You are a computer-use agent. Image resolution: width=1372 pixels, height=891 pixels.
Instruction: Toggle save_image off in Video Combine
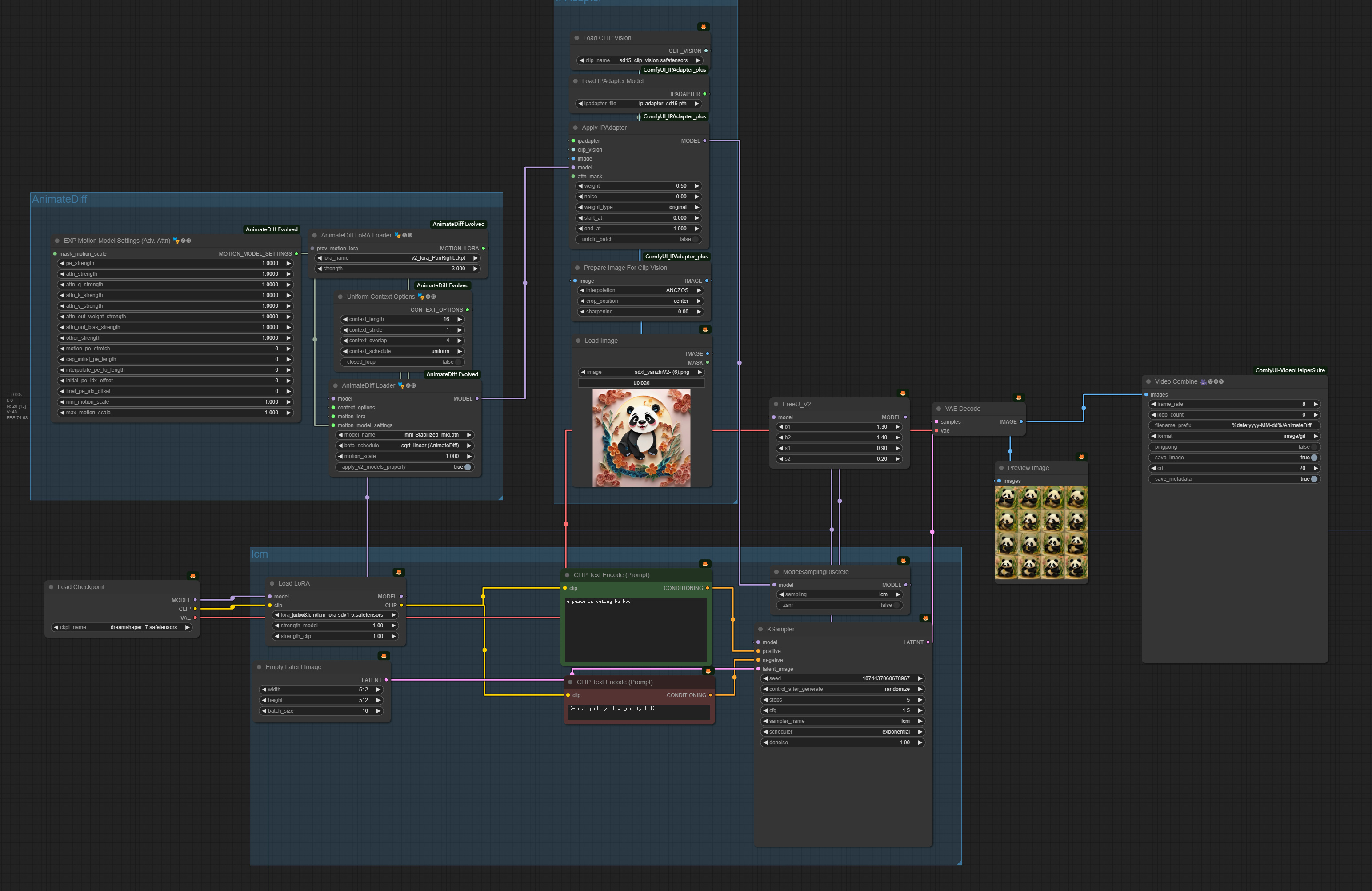(x=1312, y=458)
